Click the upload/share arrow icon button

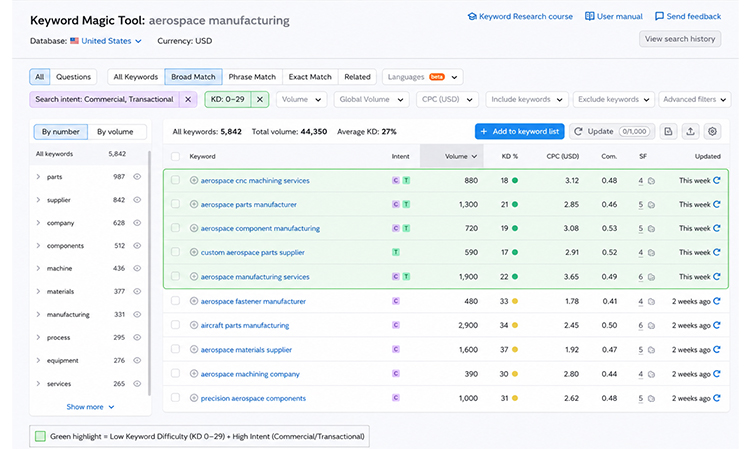690,132
